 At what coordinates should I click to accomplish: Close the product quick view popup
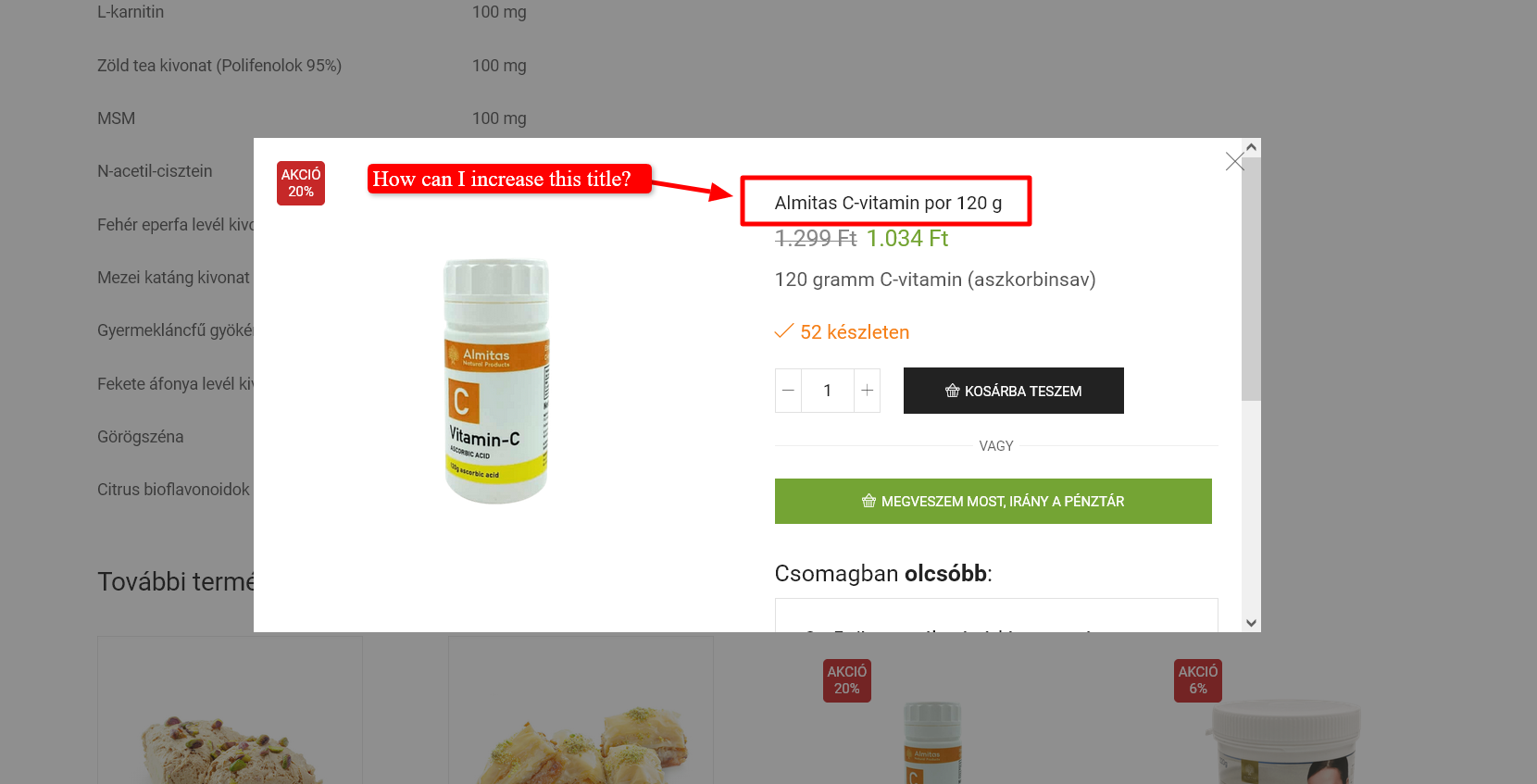[1234, 161]
